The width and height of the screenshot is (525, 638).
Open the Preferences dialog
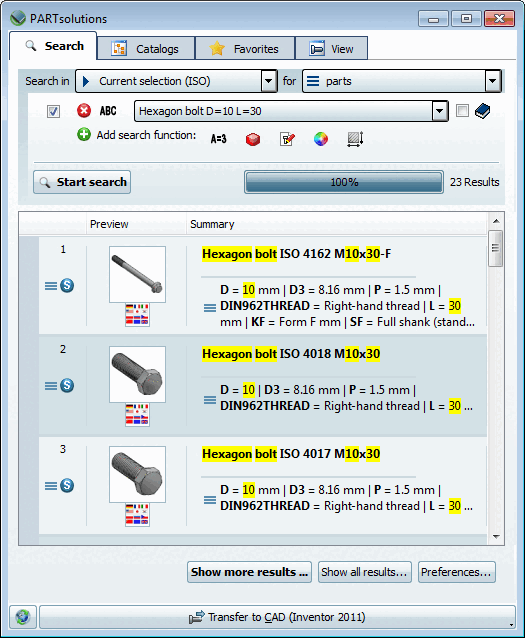click(457, 572)
